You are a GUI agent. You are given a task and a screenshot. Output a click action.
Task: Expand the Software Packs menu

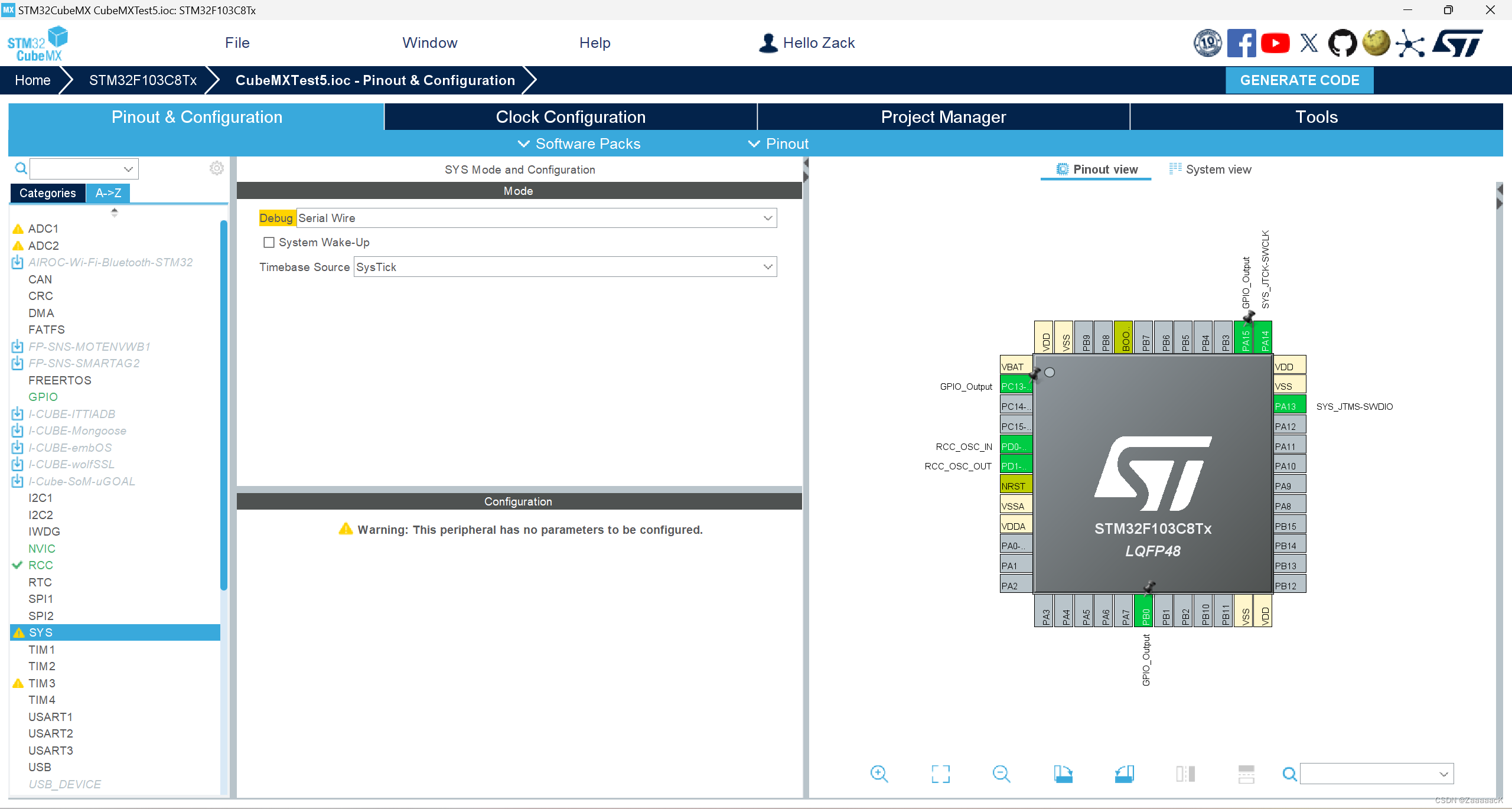point(579,143)
